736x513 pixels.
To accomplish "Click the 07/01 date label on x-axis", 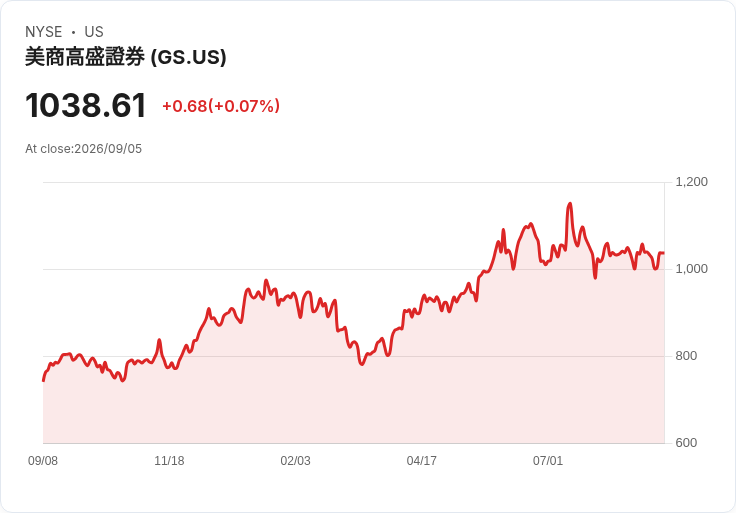I will point(548,461).
